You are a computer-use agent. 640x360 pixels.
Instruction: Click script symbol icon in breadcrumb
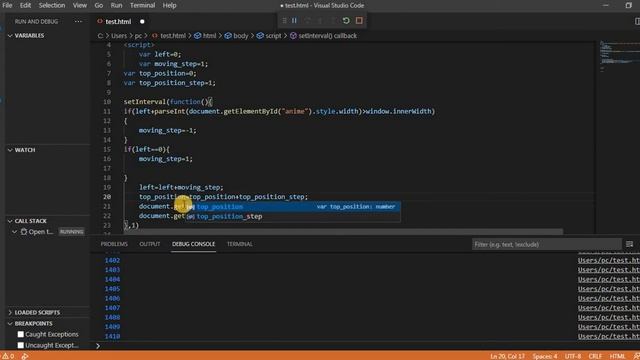(260, 36)
